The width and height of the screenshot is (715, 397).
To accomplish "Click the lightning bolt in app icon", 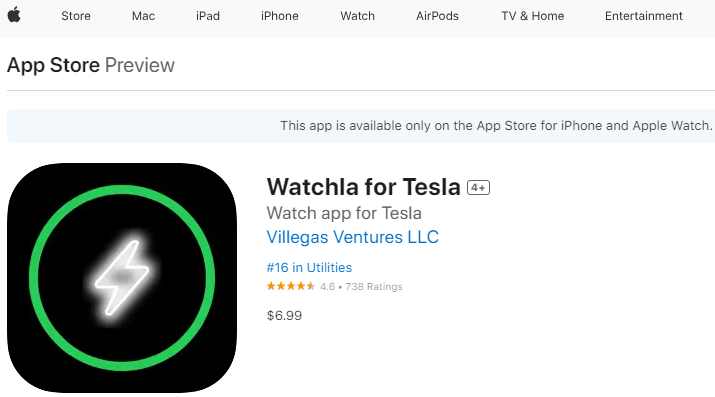I will pos(122,278).
